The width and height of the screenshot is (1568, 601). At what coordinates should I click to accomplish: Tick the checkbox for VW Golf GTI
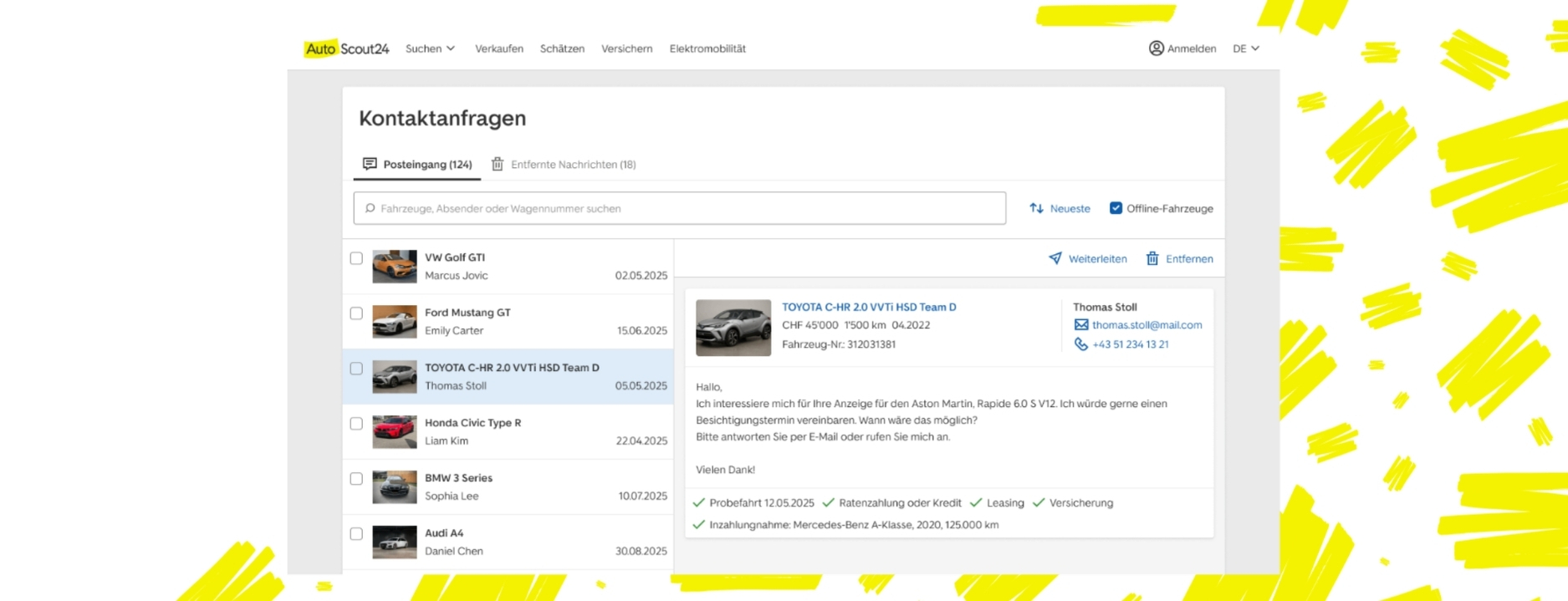356,258
